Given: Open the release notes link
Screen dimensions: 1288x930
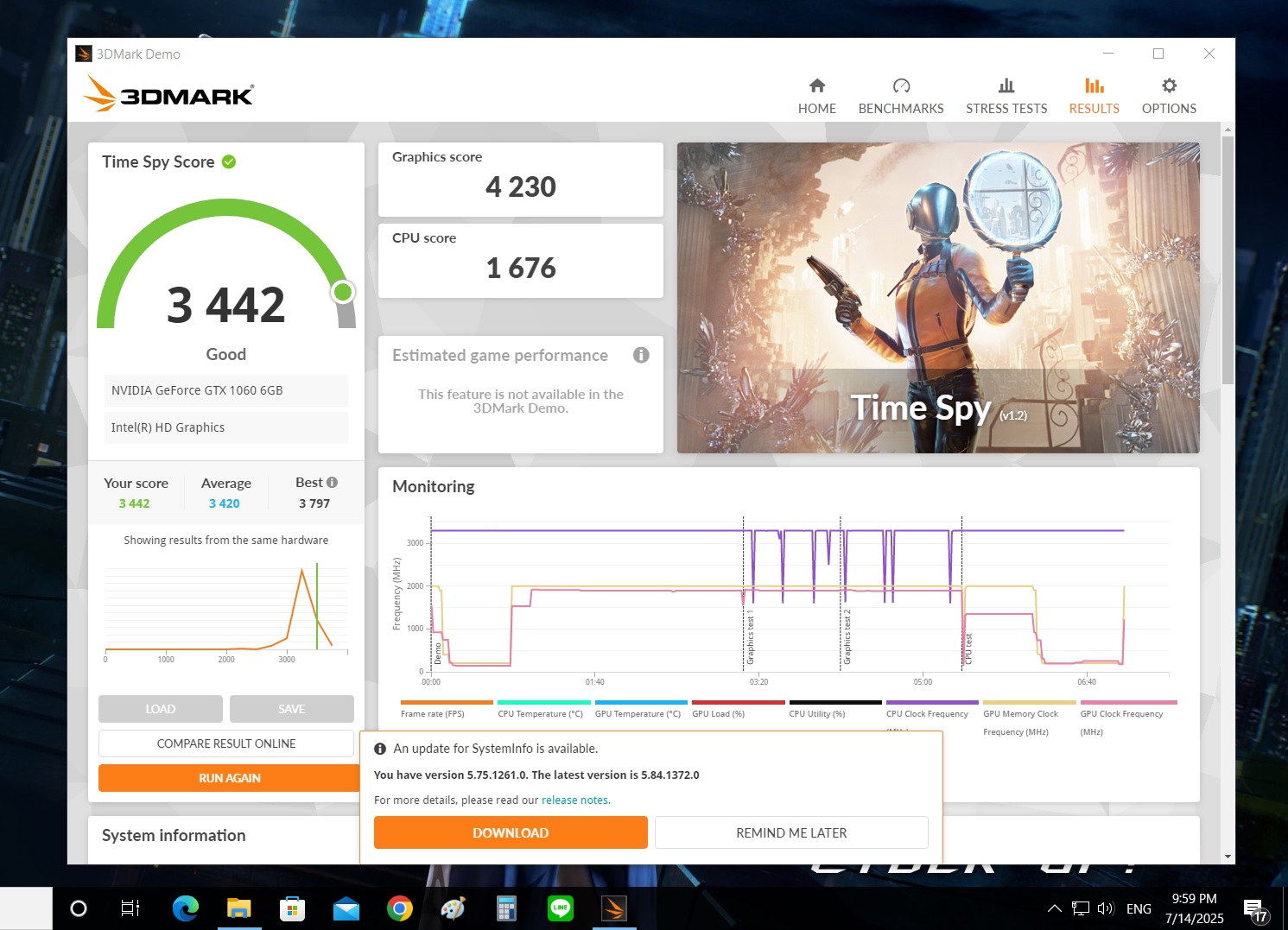Looking at the screenshot, I should [574, 800].
